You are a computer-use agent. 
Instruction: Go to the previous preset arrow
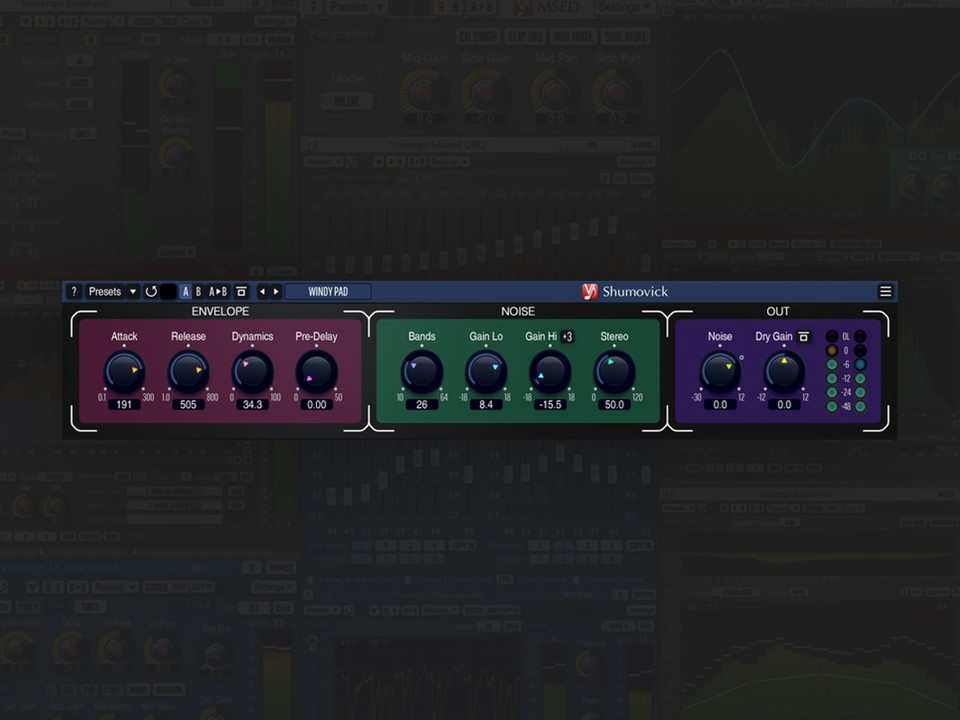[x=262, y=292]
